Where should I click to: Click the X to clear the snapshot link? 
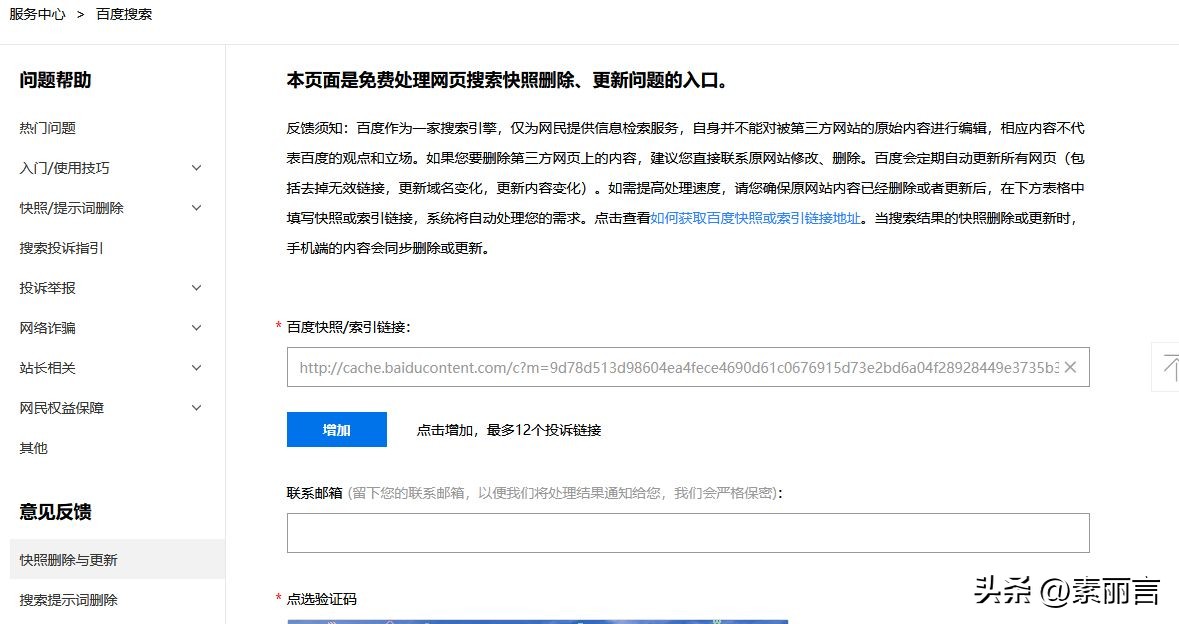point(1071,367)
